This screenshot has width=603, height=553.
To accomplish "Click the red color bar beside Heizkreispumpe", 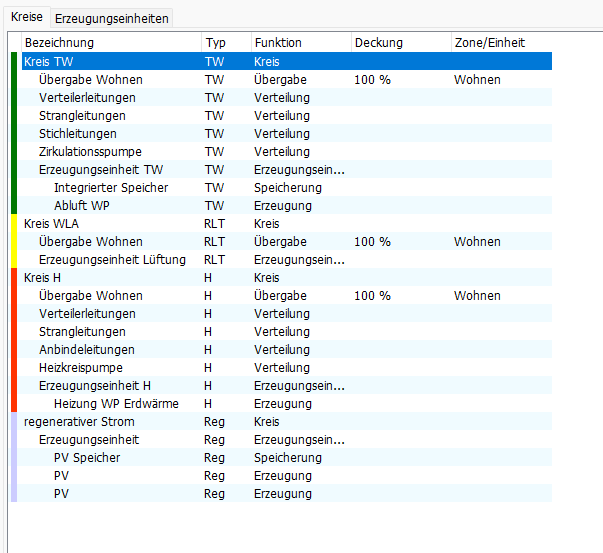I will point(14,367).
